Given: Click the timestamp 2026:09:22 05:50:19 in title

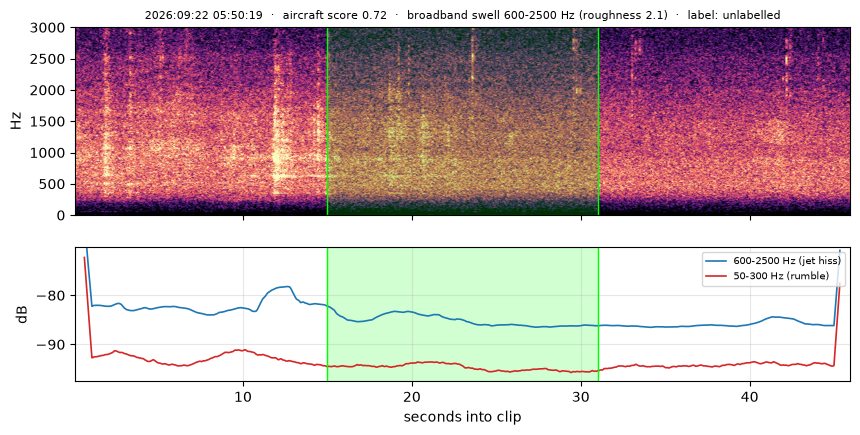Looking at the screenshot, I should point(203,15).
